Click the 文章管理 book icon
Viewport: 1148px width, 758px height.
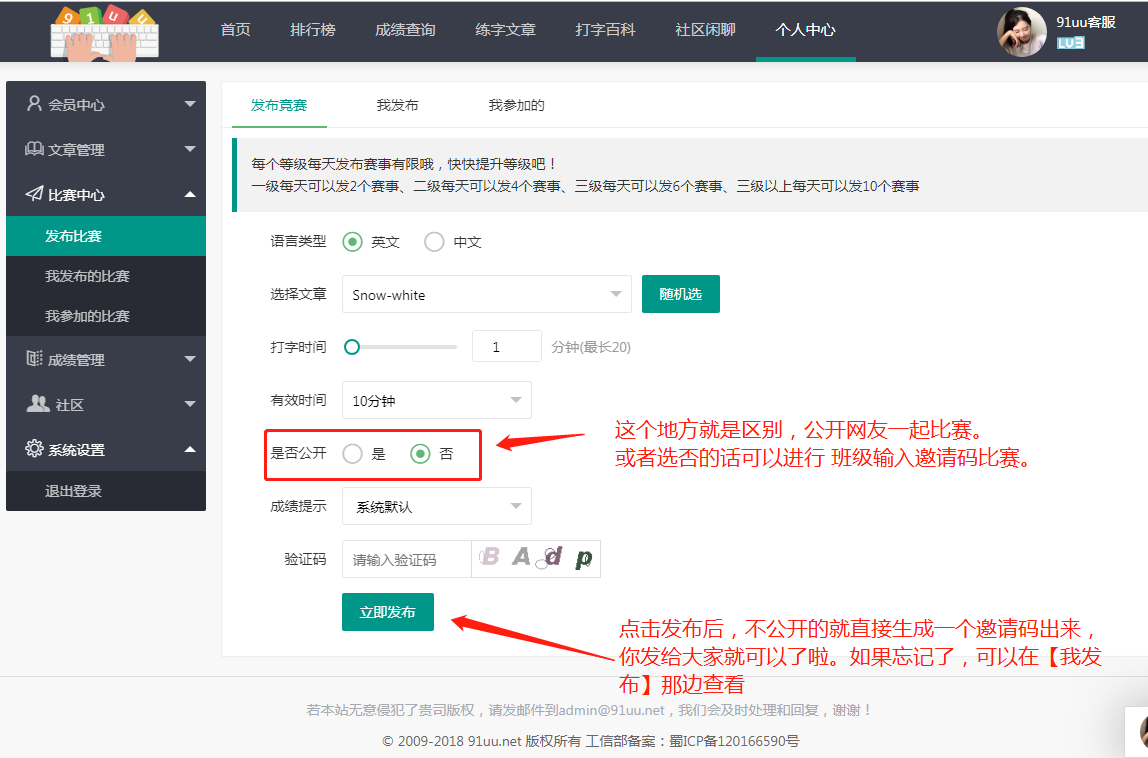coord(34,149)
